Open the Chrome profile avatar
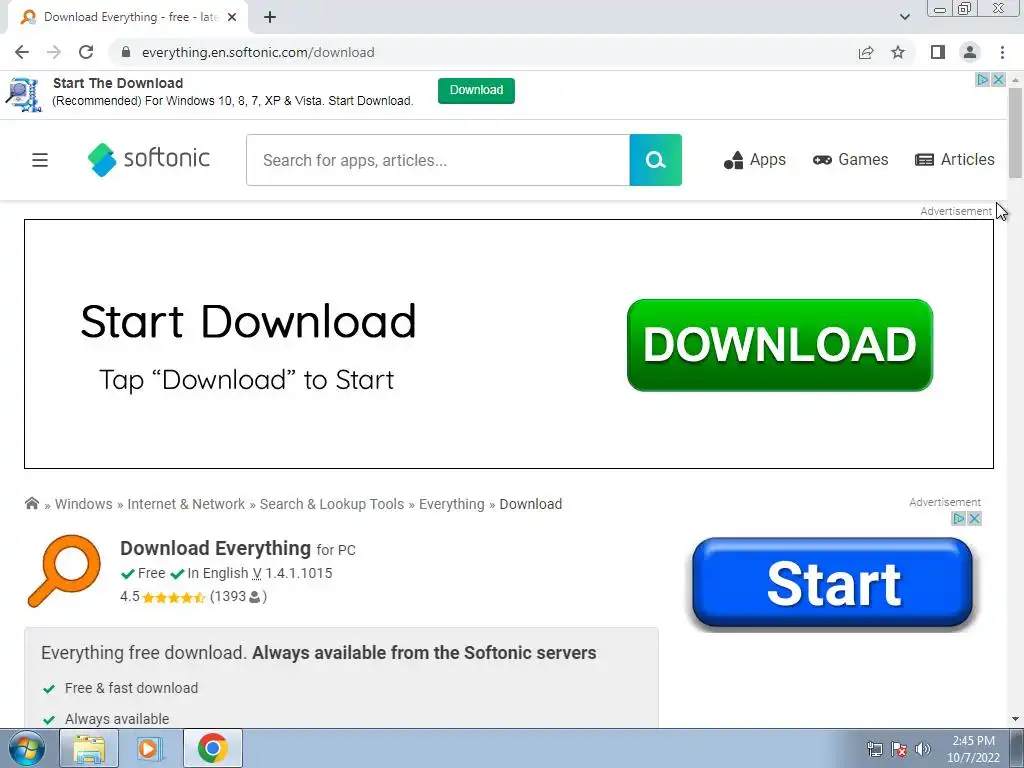Image resolution: width=1024 pixels, height=768 pixels. pyautogui.click(x=970, y=52)
